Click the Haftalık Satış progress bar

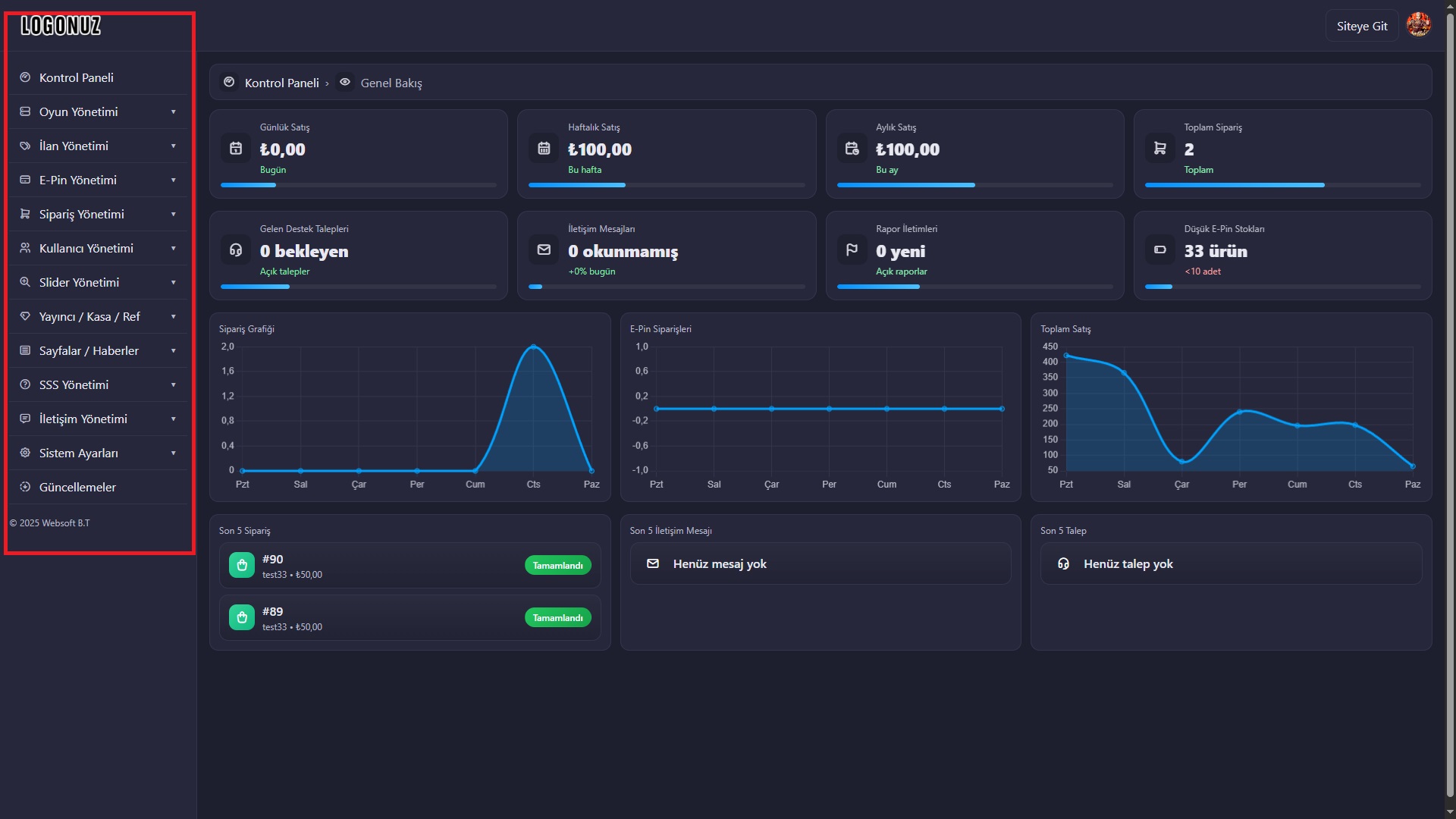pyautogui.click(x=667, y=185)
